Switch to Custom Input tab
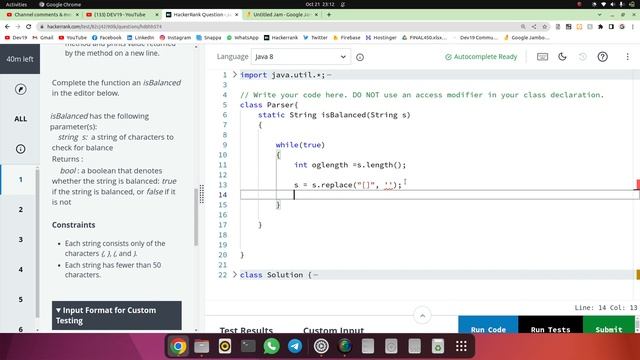The width and height of the screenshot is (640, 360). tap(333, 329)
